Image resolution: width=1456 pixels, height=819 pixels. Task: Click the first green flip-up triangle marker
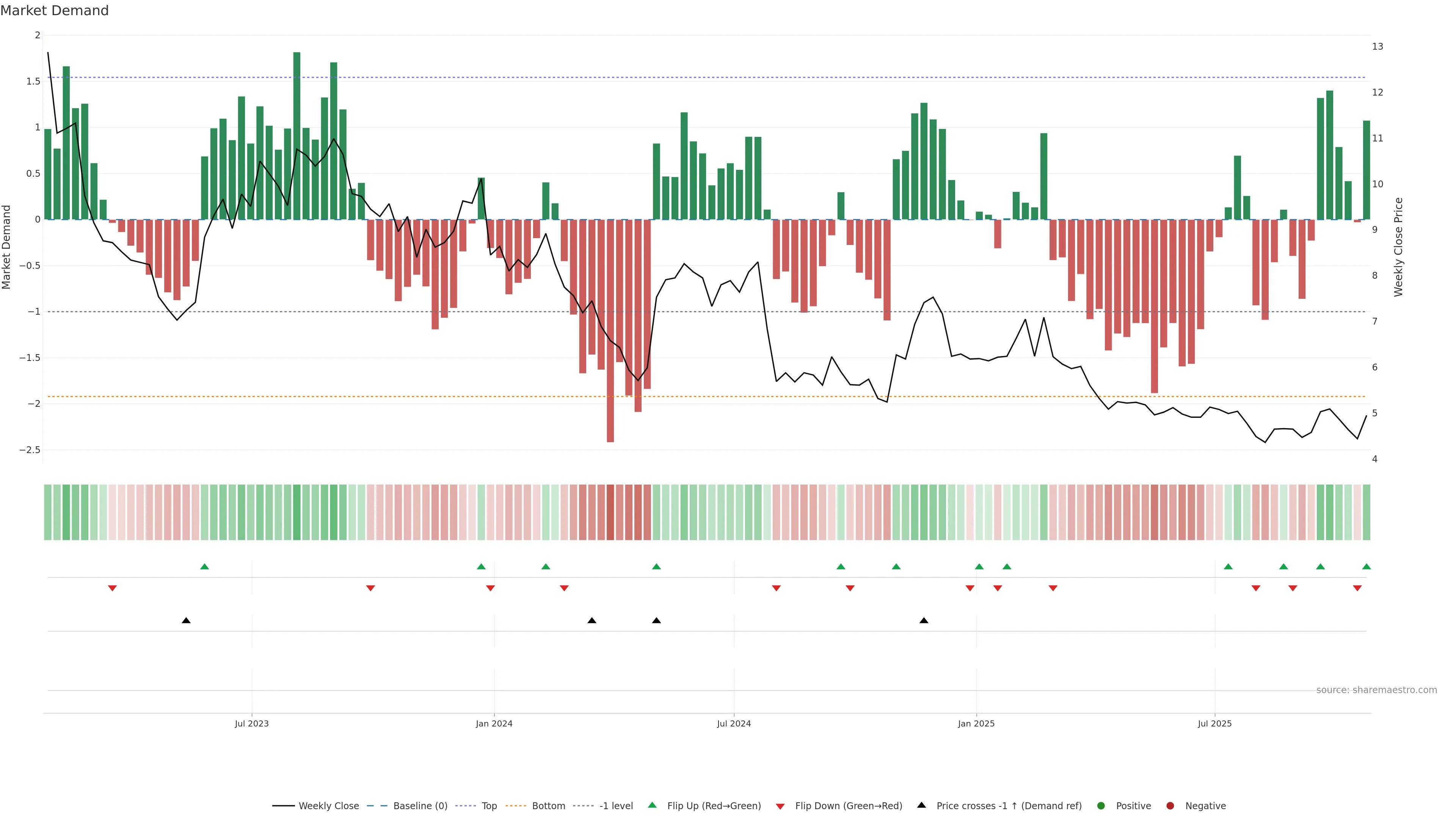(x=205, y=566)
